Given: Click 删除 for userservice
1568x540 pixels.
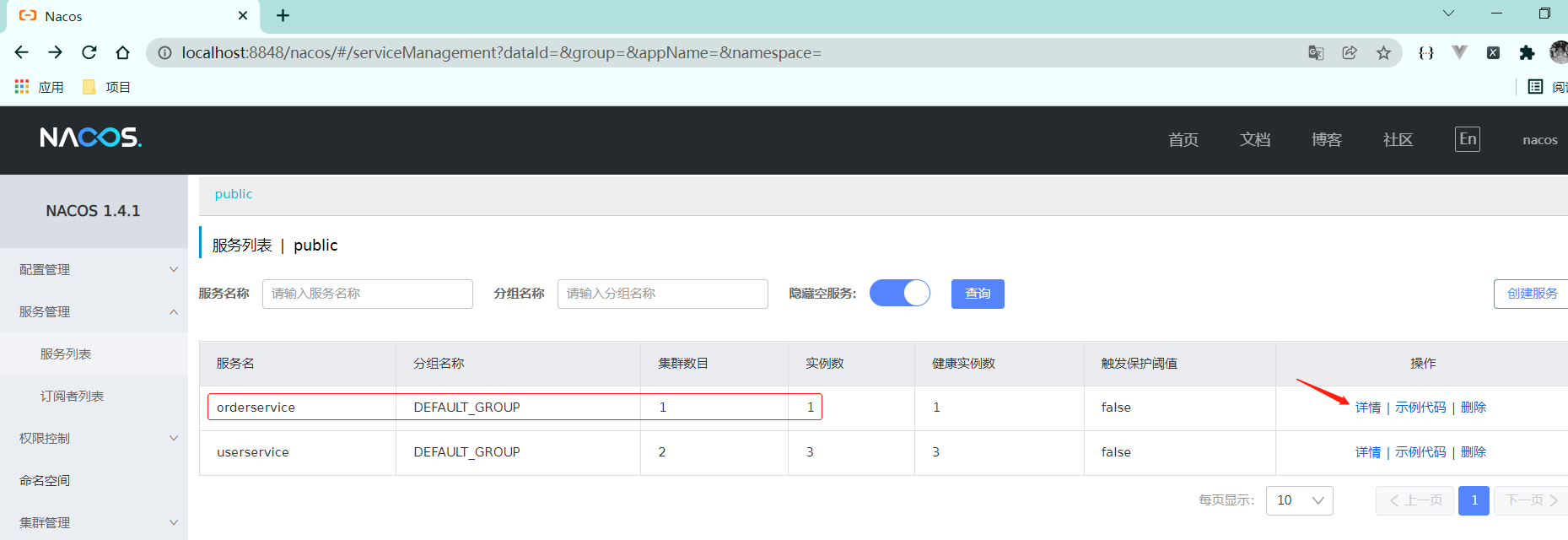Looking at the screenshot, I should pyautogui.click(x=1474, y=452).
